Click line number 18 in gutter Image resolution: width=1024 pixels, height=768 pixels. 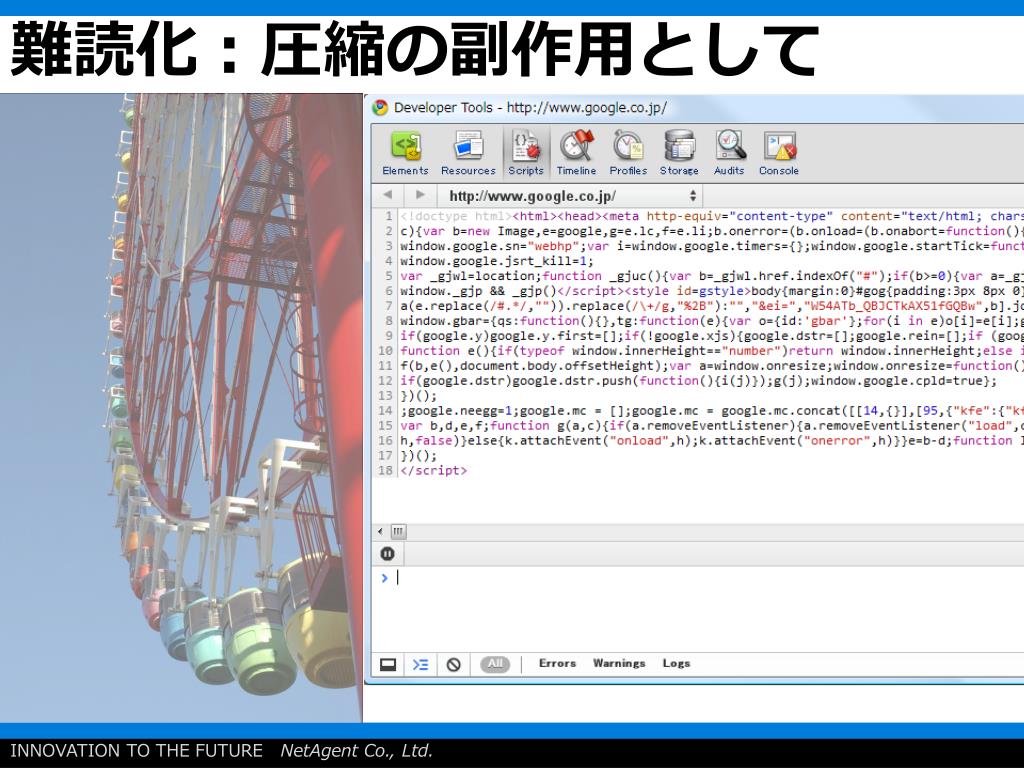(x=385, y=470)
